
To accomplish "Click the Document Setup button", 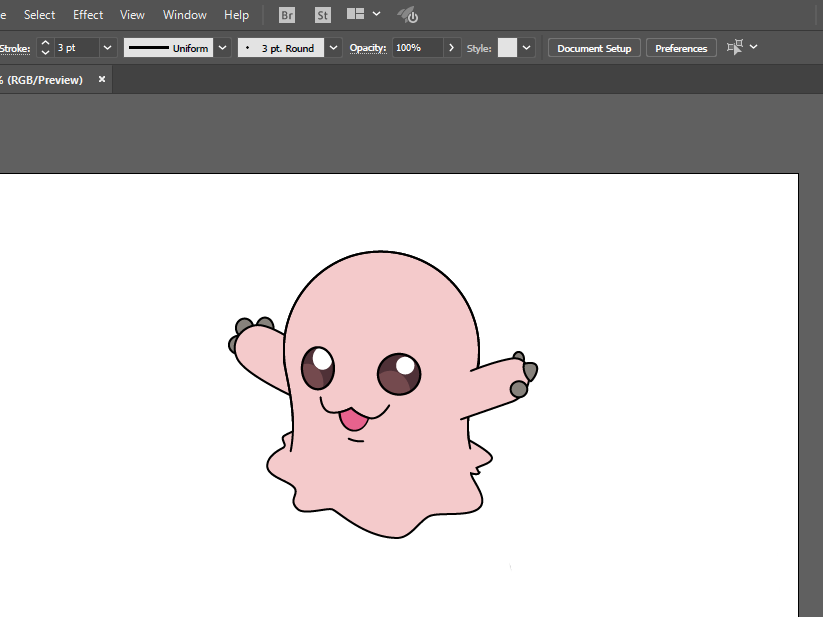I will pyautogui.click(x=594, y=48).
